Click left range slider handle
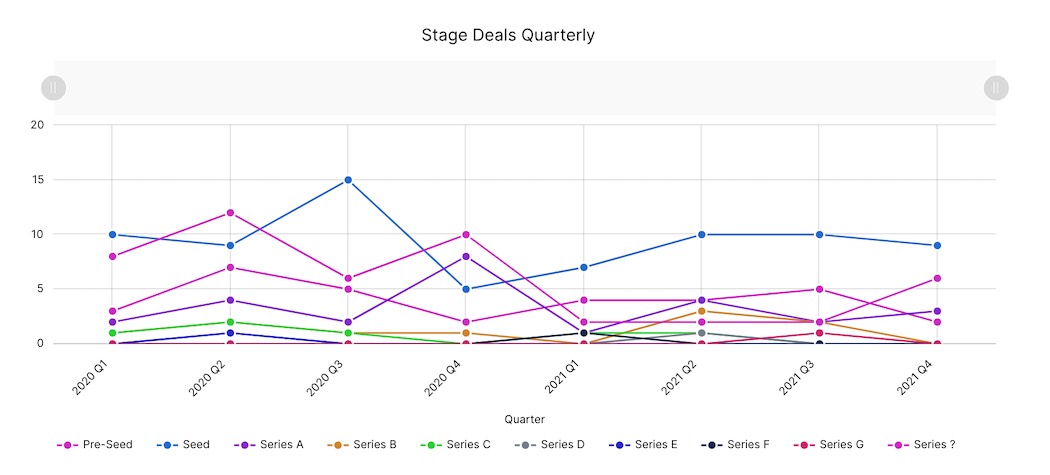The image size is (1050, 475). coord(53,88)
